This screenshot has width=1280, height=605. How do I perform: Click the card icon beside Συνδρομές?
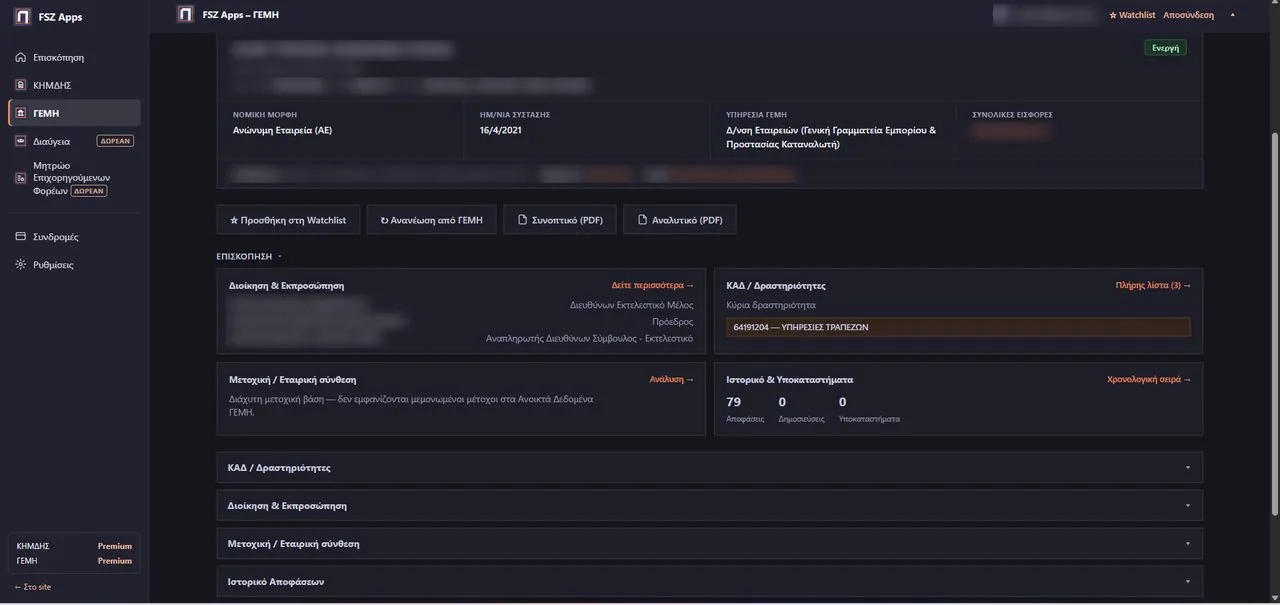click(21, 237)
